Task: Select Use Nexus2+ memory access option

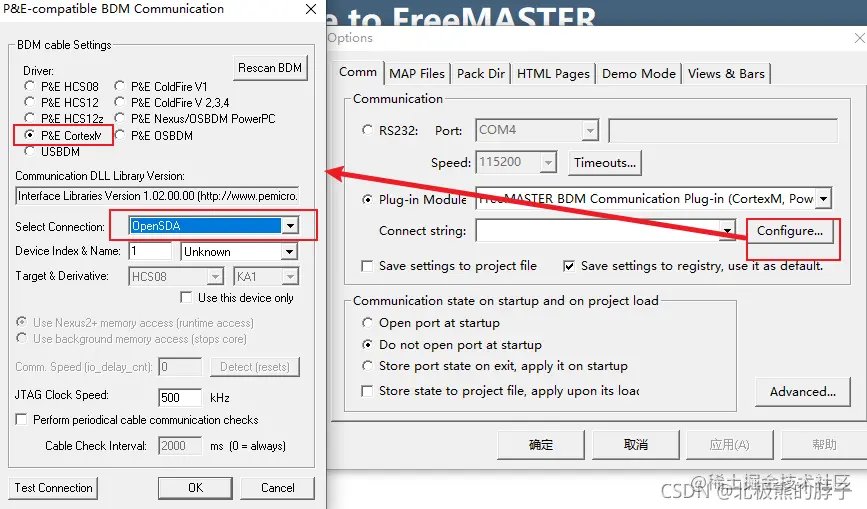Action: click(x=22, y=322)
